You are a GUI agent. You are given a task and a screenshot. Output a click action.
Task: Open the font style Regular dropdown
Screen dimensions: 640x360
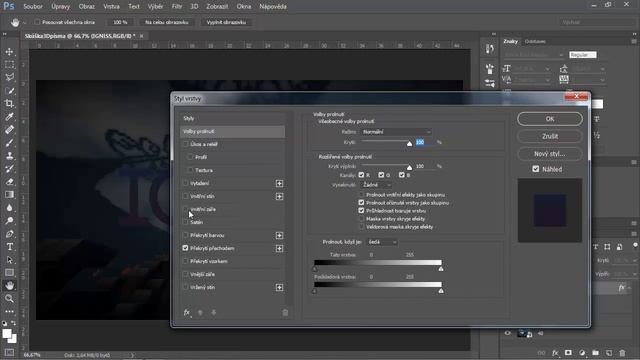click(x=582, y=55)
